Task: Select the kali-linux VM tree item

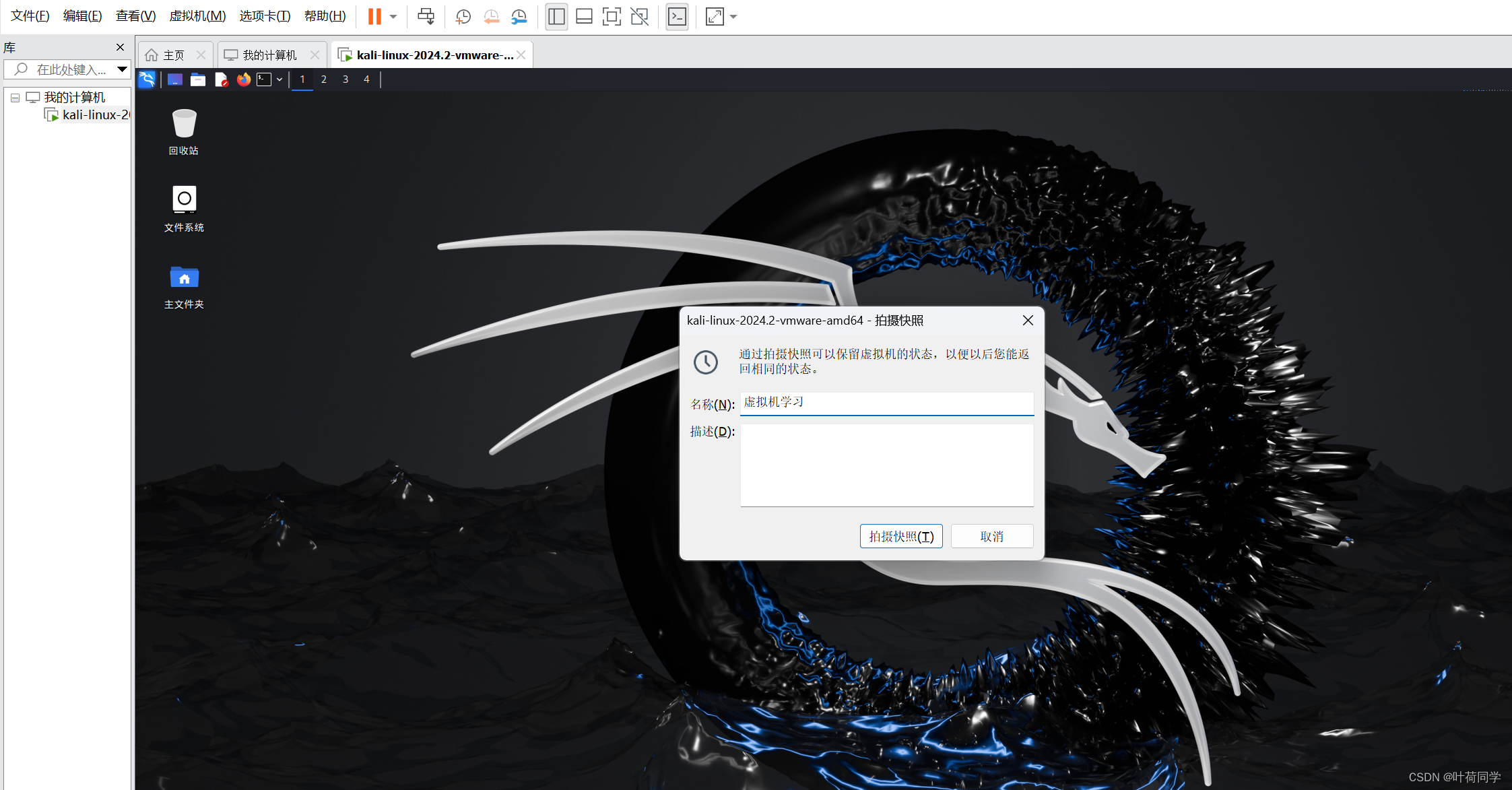Action: [88, 115]
